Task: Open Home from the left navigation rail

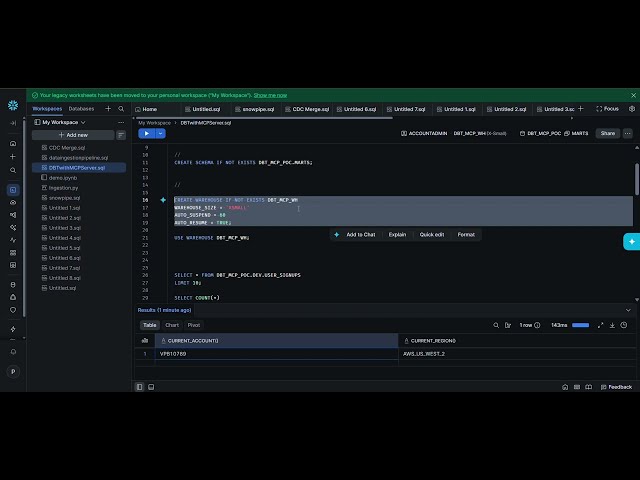Action: (x=13, y=144)
